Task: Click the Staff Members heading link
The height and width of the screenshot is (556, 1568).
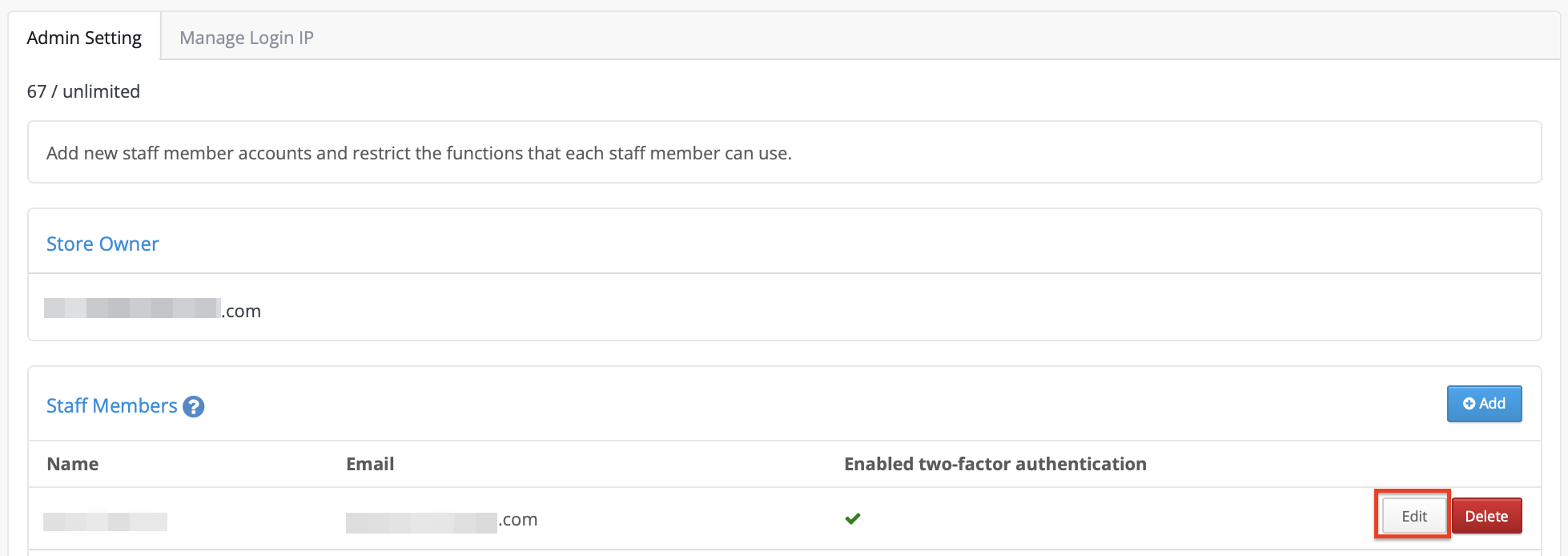Action: coord(111,405)
